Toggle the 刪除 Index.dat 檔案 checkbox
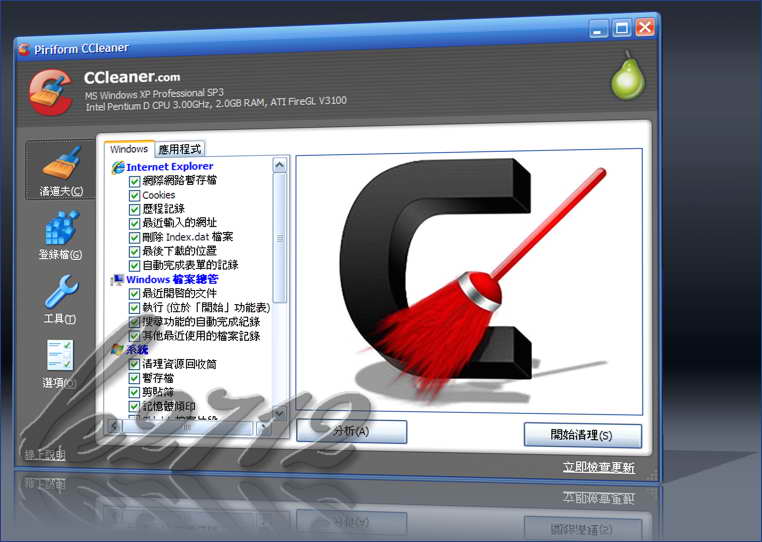The height and width of the screenshot is (542, 762). click(134, 237)
